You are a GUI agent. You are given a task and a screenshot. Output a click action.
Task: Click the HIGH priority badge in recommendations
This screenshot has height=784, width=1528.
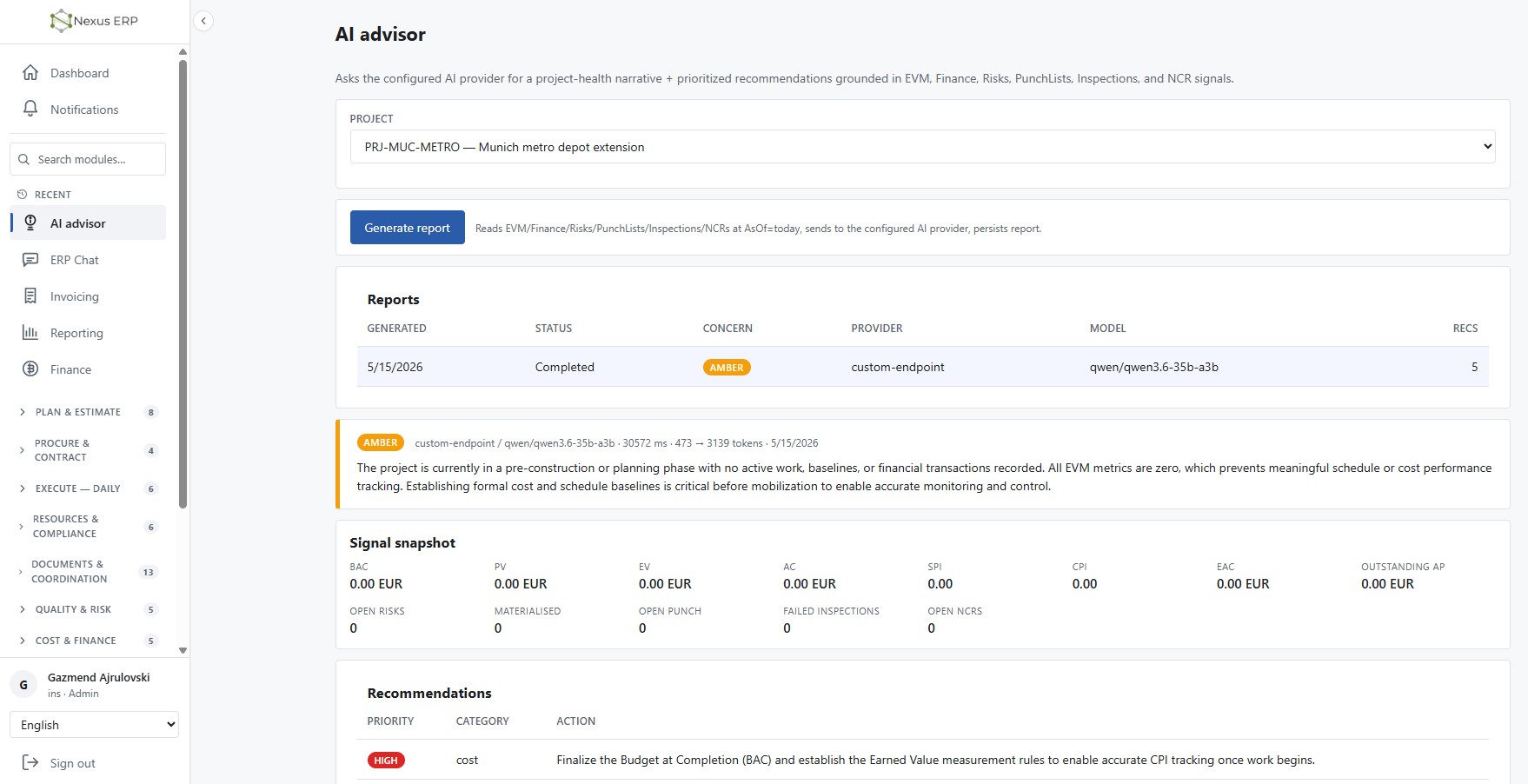click(386, 761)
